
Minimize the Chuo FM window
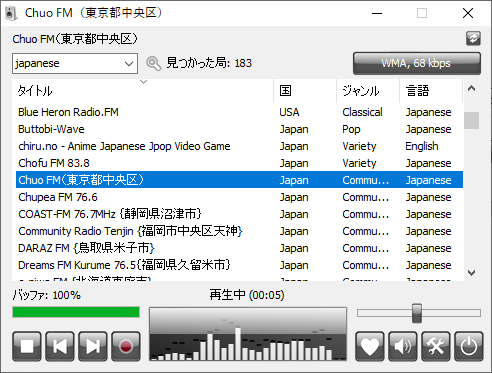(x=377, y=13)
